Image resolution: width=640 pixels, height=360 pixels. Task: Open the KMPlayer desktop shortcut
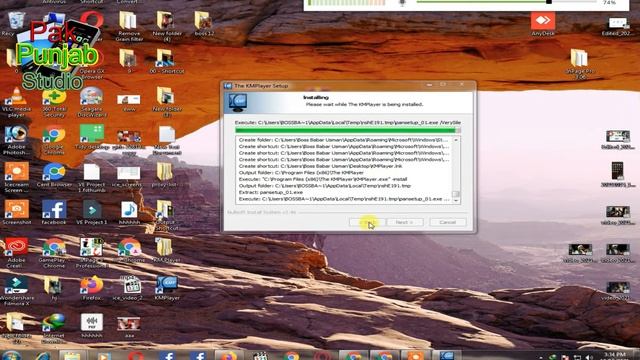pyautogui.click(x=167, y=288)
